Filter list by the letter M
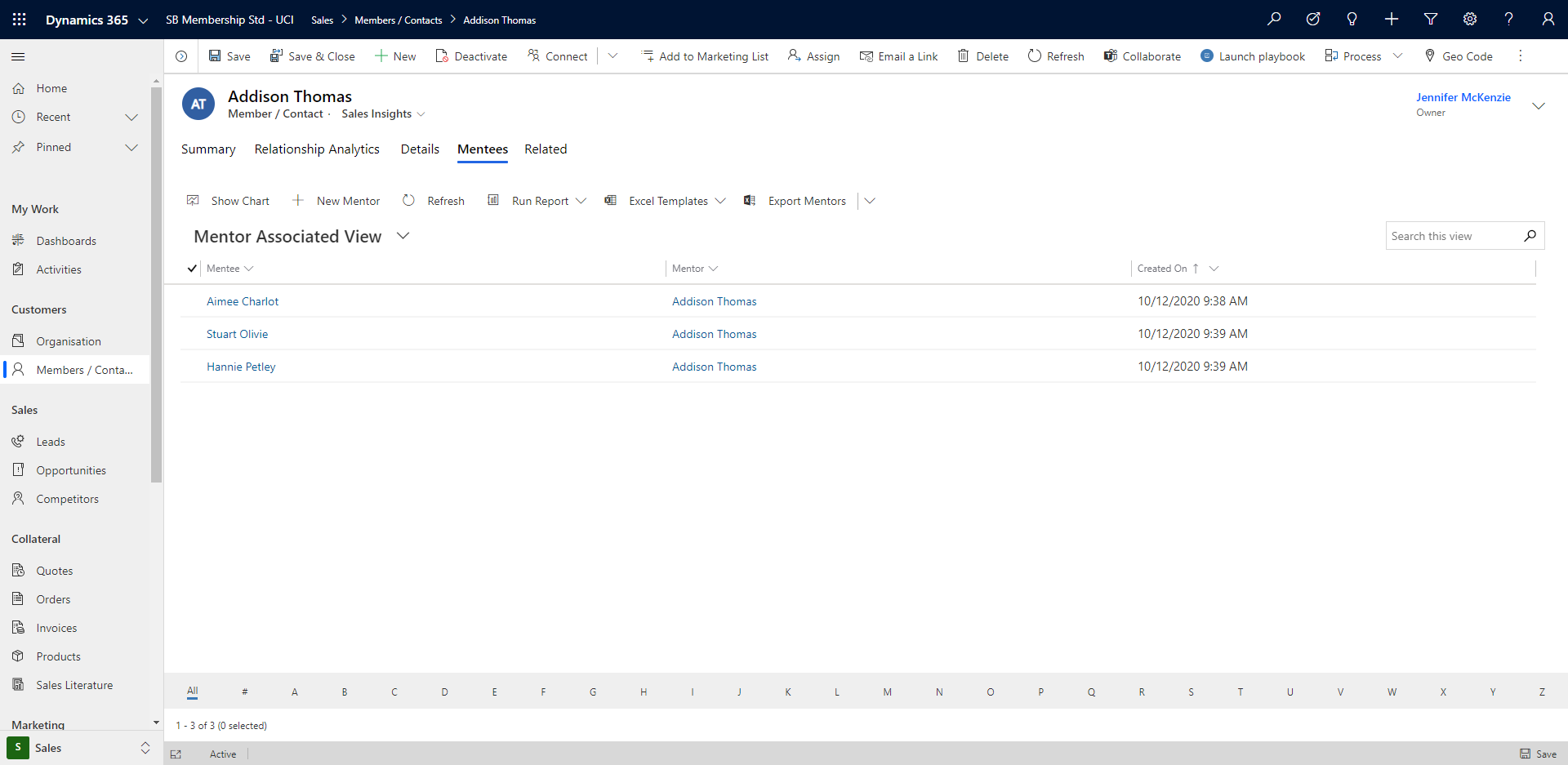1568x765 pixels. (887, 692)
